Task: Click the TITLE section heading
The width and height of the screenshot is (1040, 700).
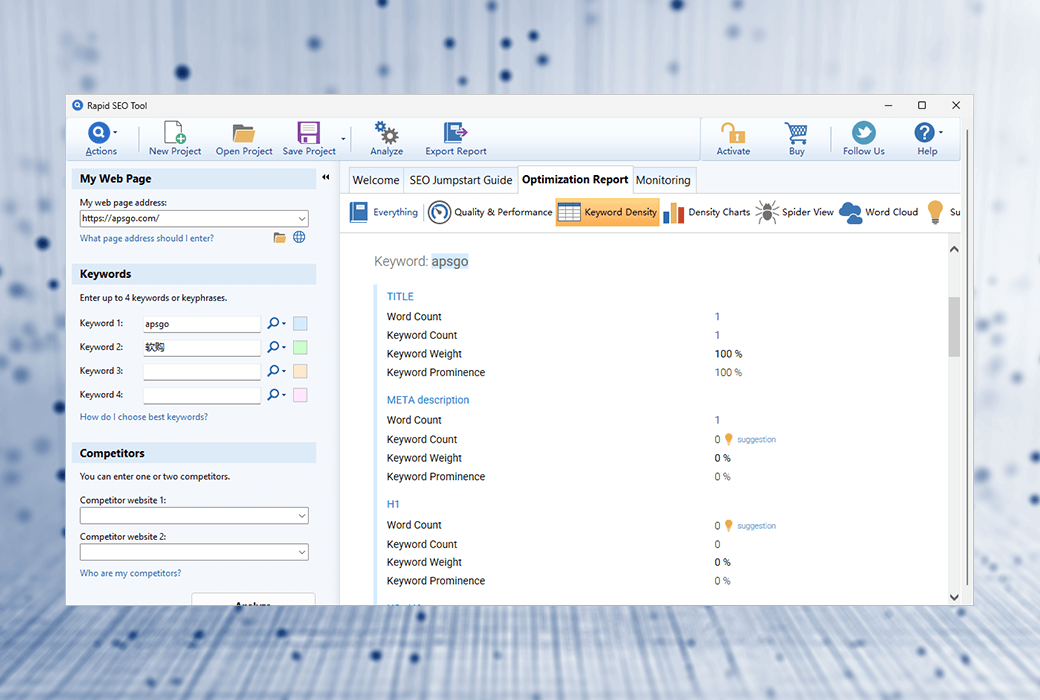Action: (400, 297)
